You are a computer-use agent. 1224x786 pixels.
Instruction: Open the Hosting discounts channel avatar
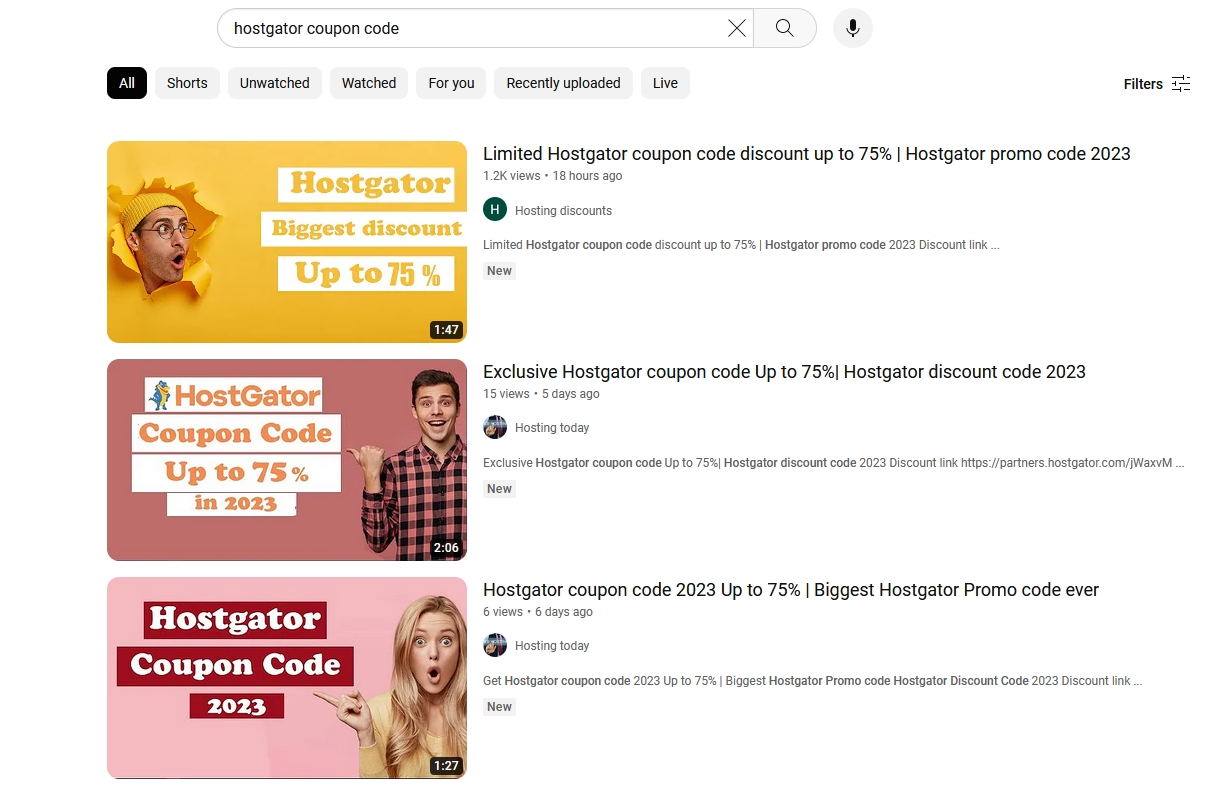coord(495,209)
